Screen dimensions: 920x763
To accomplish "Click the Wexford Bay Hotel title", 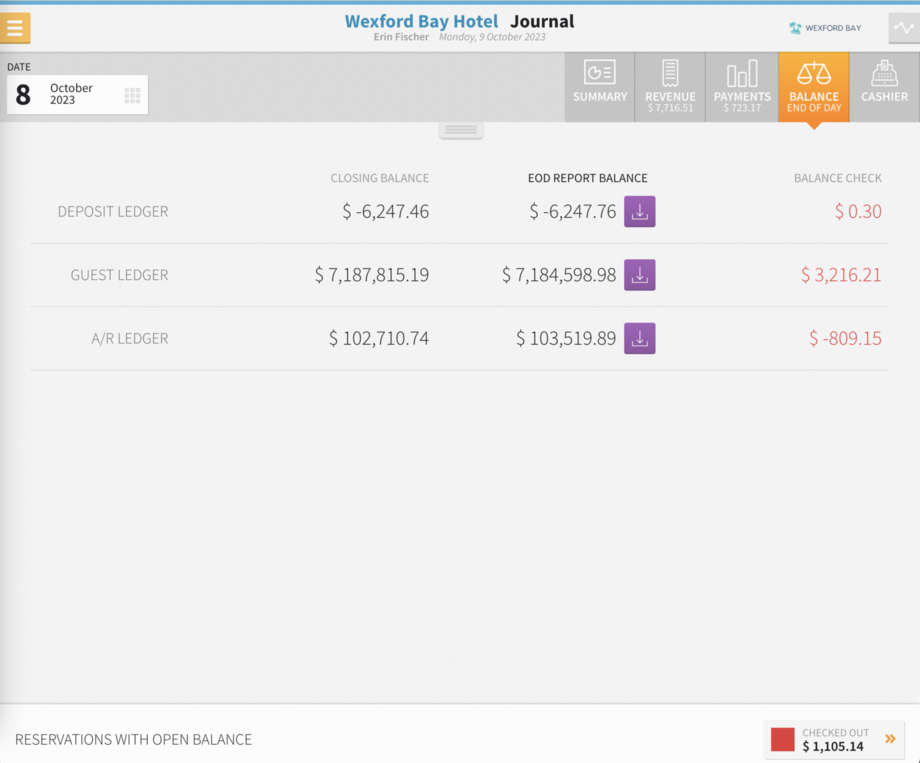I will point(421,21).
